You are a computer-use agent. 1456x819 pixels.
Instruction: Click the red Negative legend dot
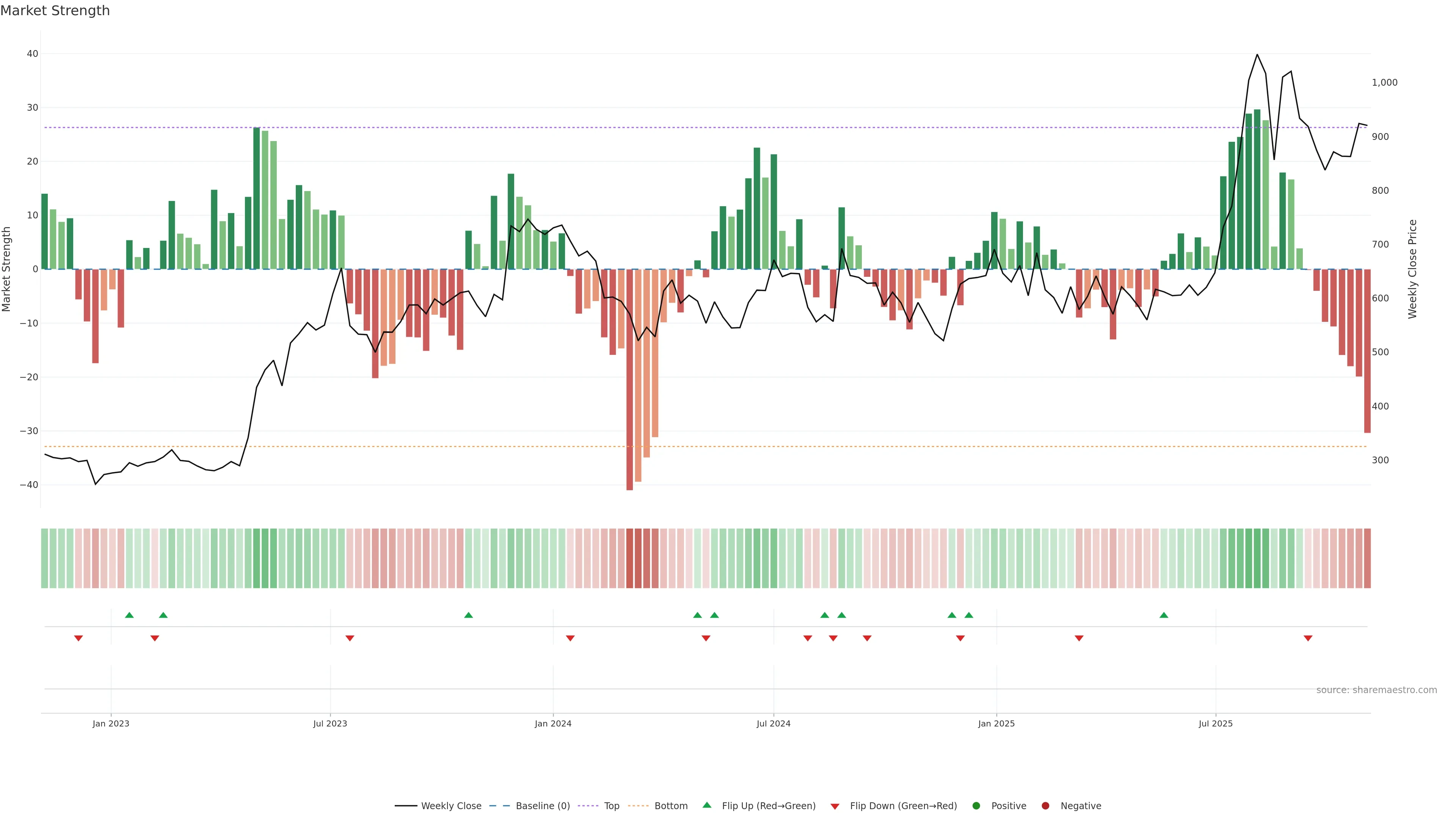pyautogui.click(x=1045, y=806)
